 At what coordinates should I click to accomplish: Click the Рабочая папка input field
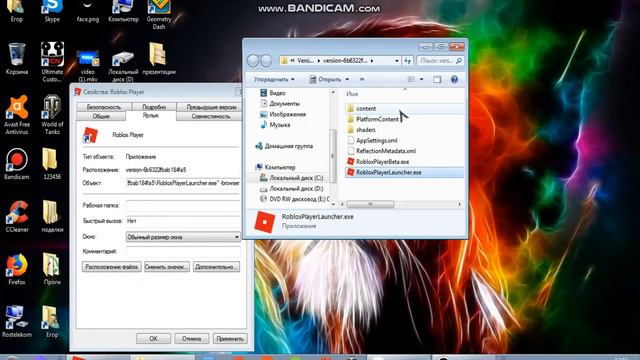[x=183, y=205]
